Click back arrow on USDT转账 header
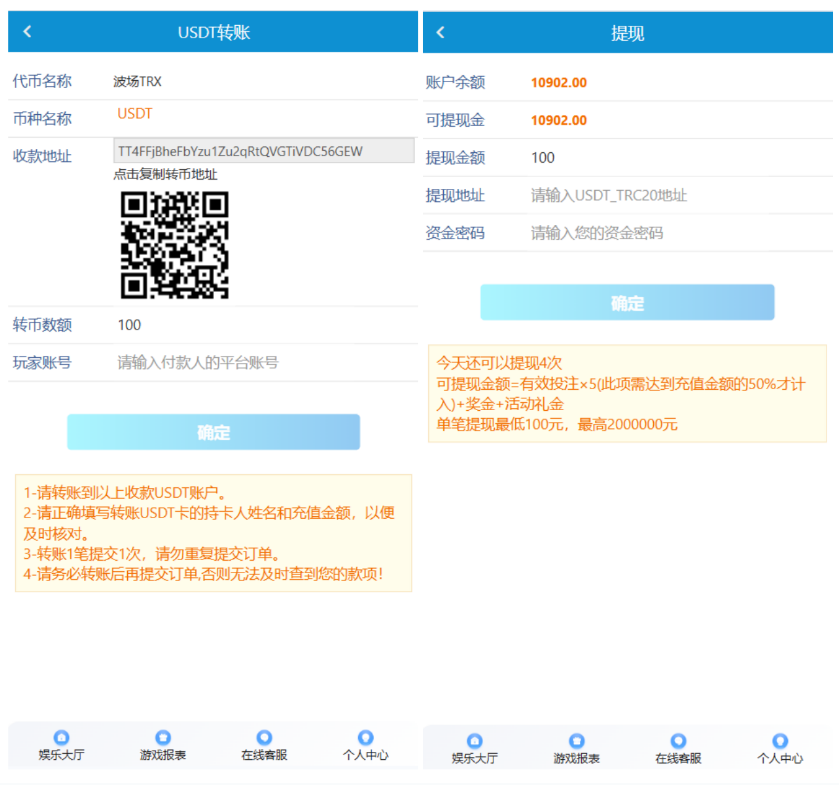 [x=27, y=32]
